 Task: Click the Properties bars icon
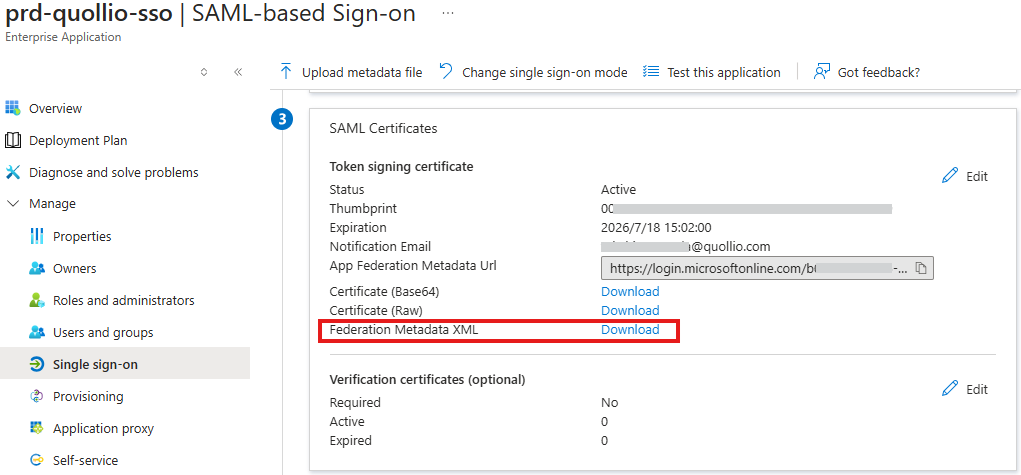[37, 236]
